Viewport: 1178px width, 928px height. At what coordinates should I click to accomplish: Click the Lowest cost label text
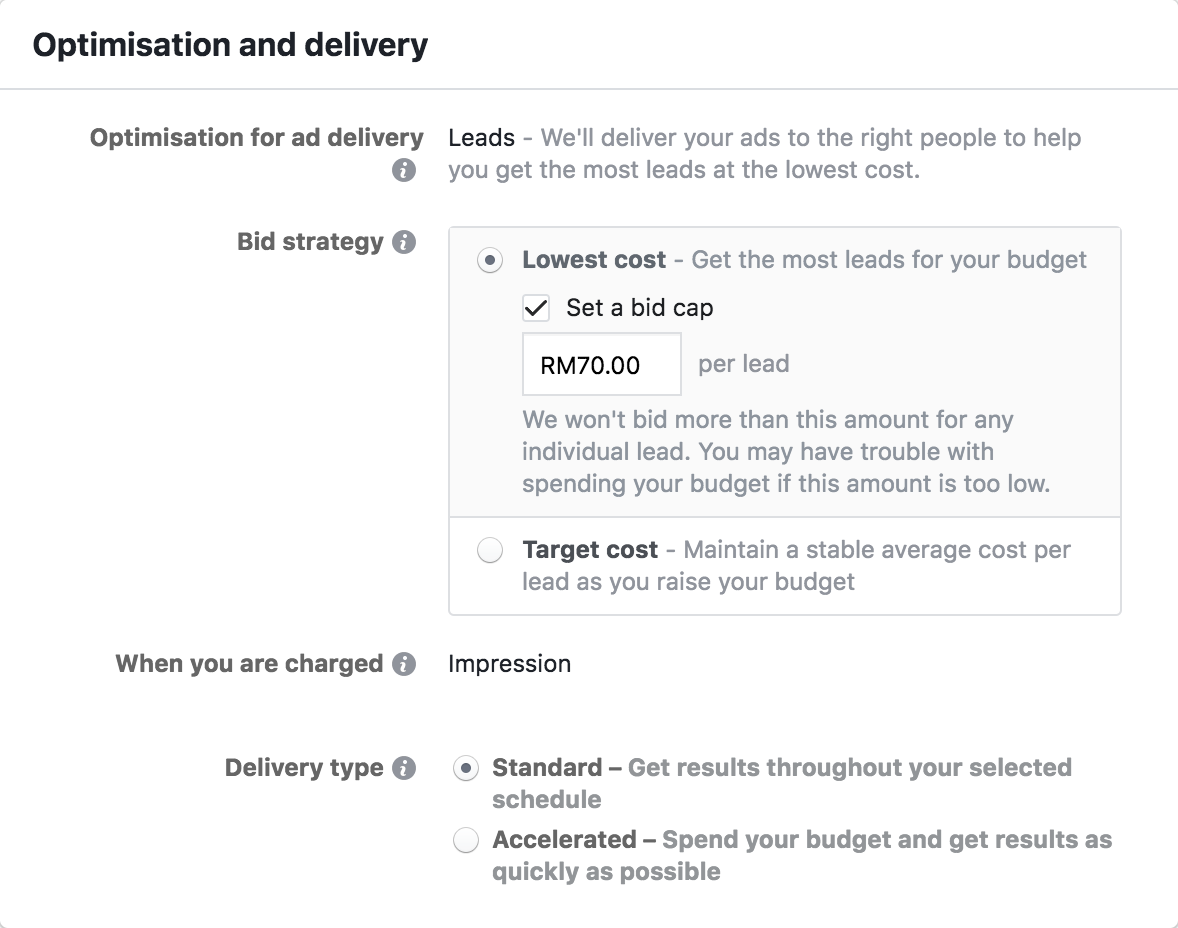(594, 260)
